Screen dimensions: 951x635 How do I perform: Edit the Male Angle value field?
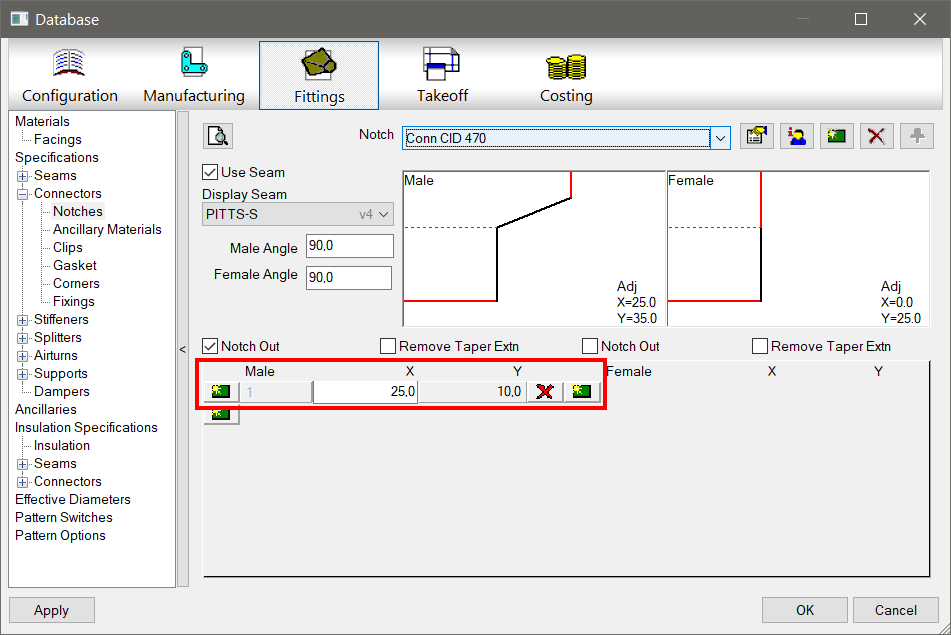click(349, 245)
